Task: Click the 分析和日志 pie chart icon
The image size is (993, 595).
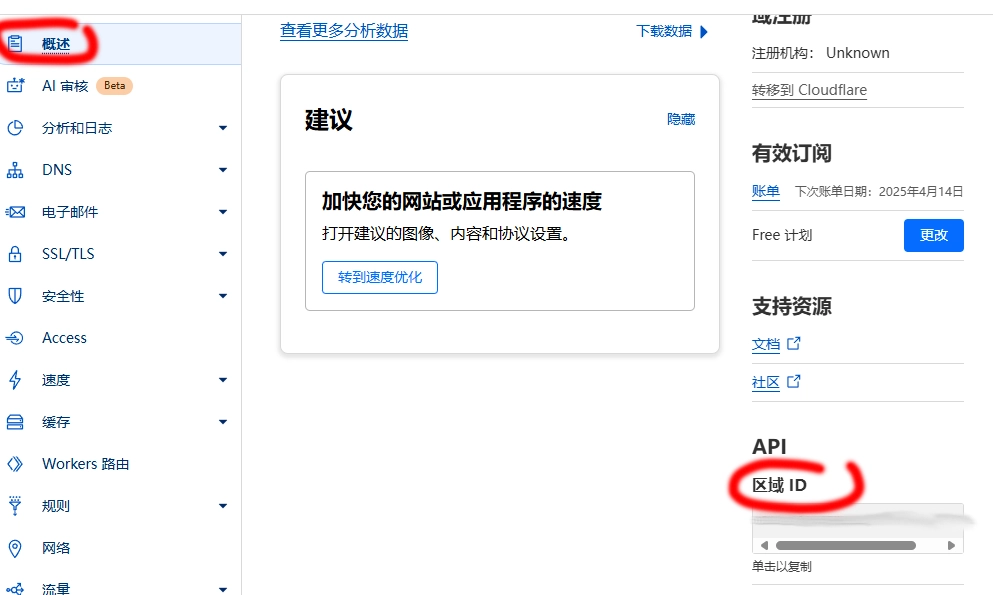Action: [15, 128]
